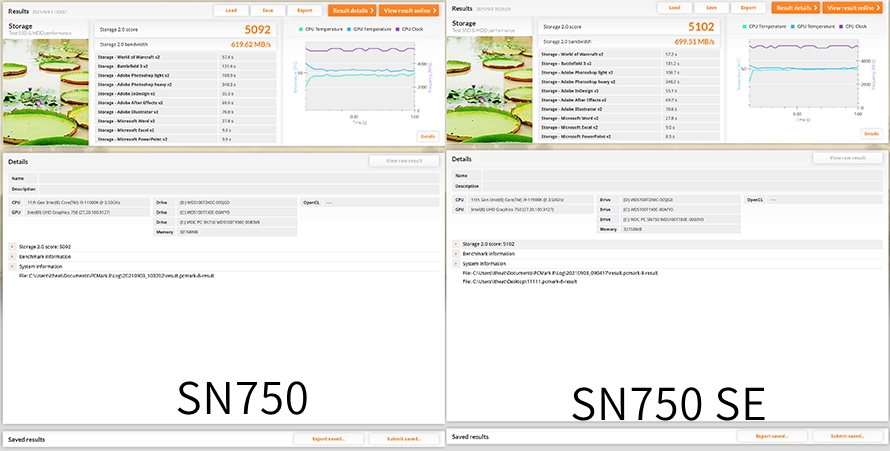Screen dimensions: 890x451
Task: Click the Description field in the left window
Action: pos(239,189)
